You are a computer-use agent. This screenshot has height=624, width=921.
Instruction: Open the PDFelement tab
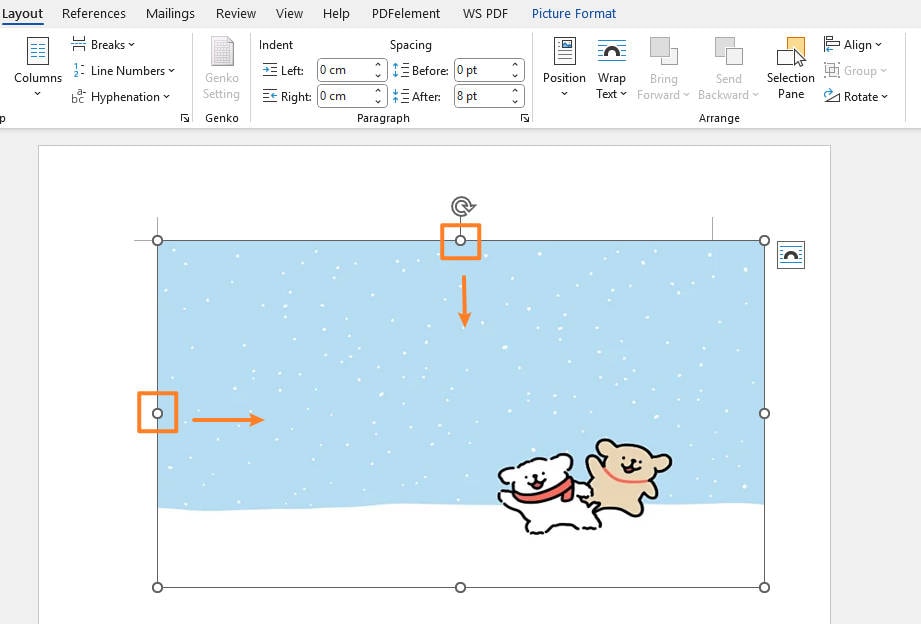point(406,13)
